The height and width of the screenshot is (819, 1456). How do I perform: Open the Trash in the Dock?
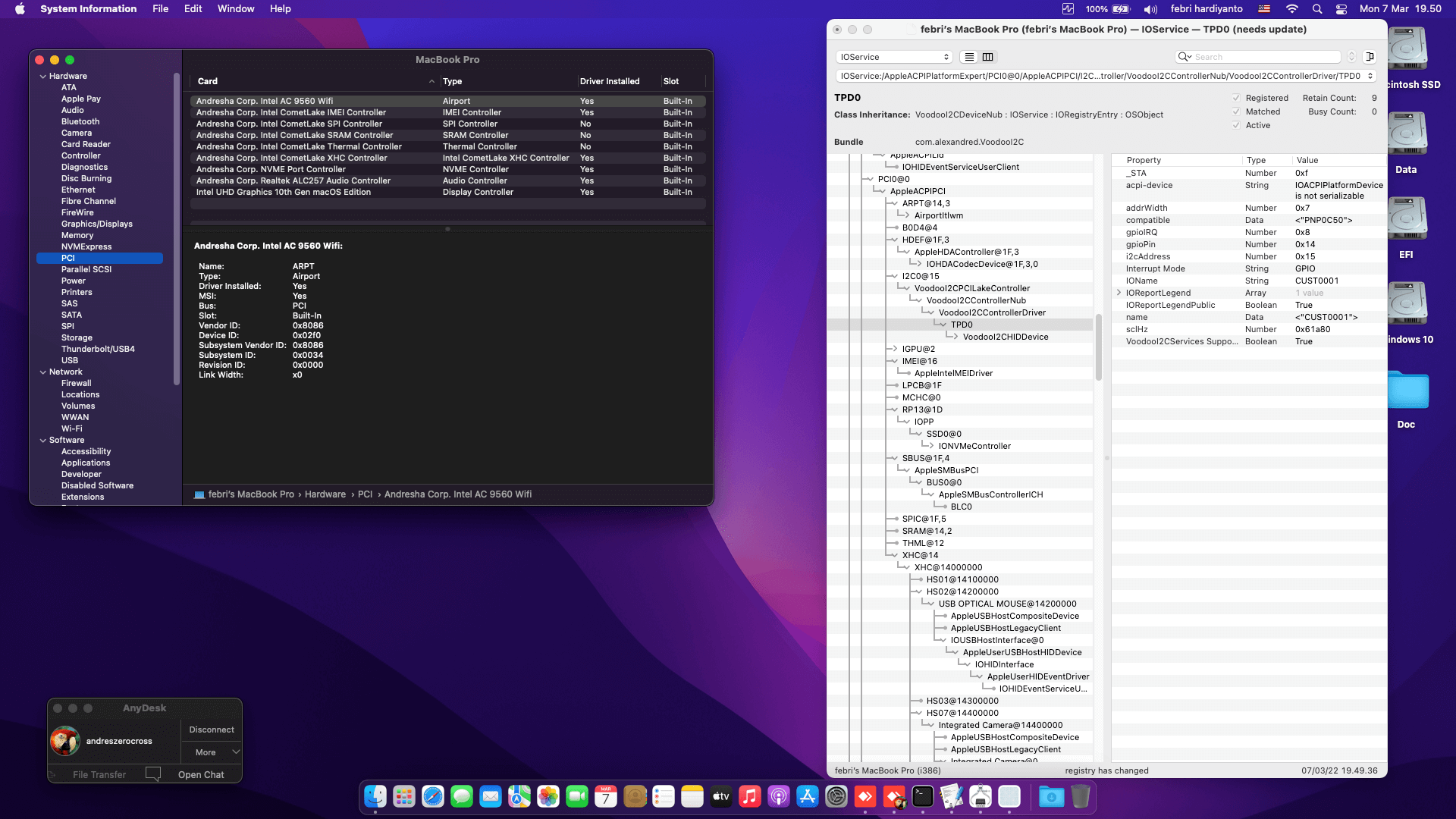tap(1081, 796)
